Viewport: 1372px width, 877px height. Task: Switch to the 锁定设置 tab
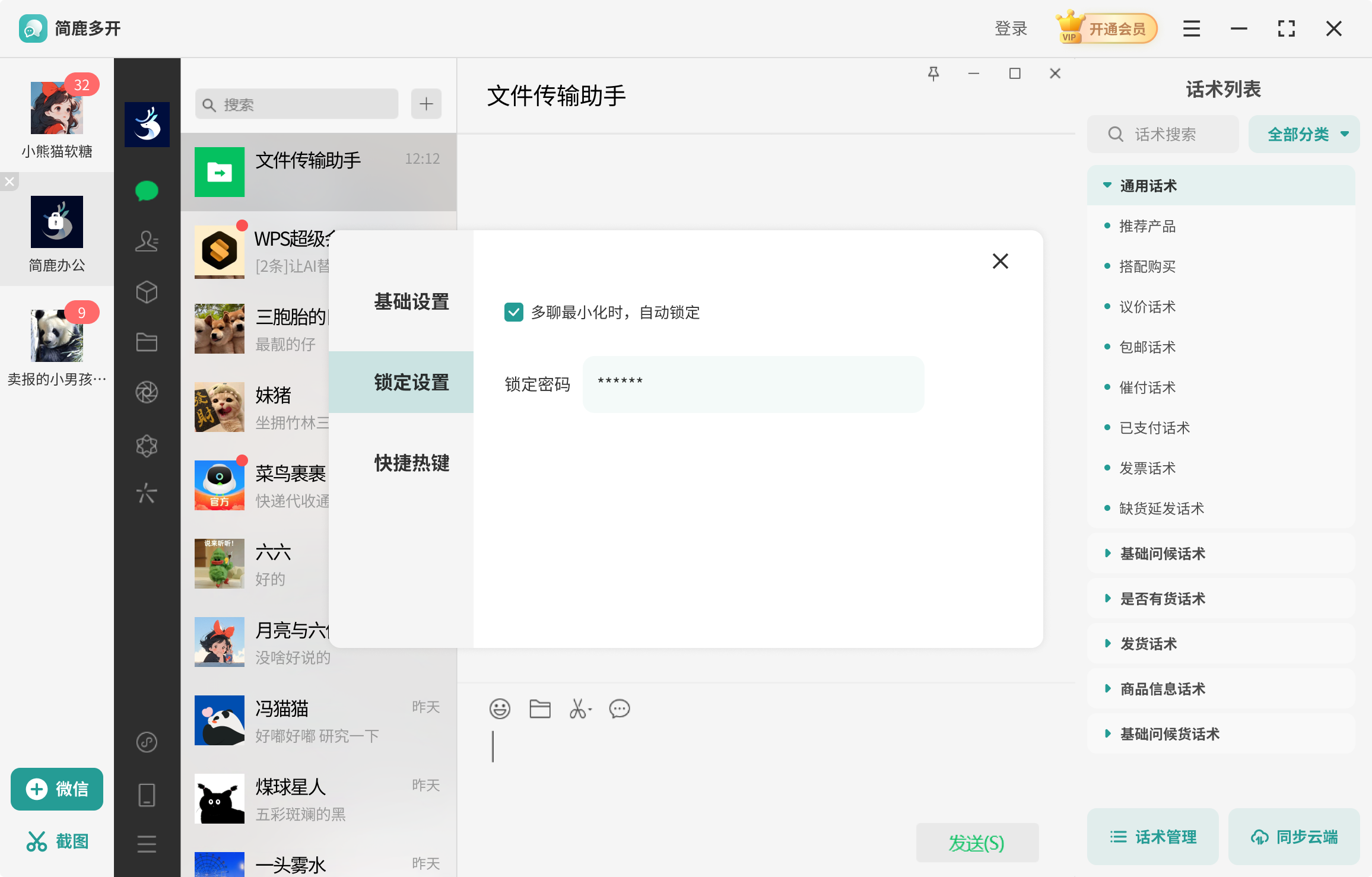411,382
